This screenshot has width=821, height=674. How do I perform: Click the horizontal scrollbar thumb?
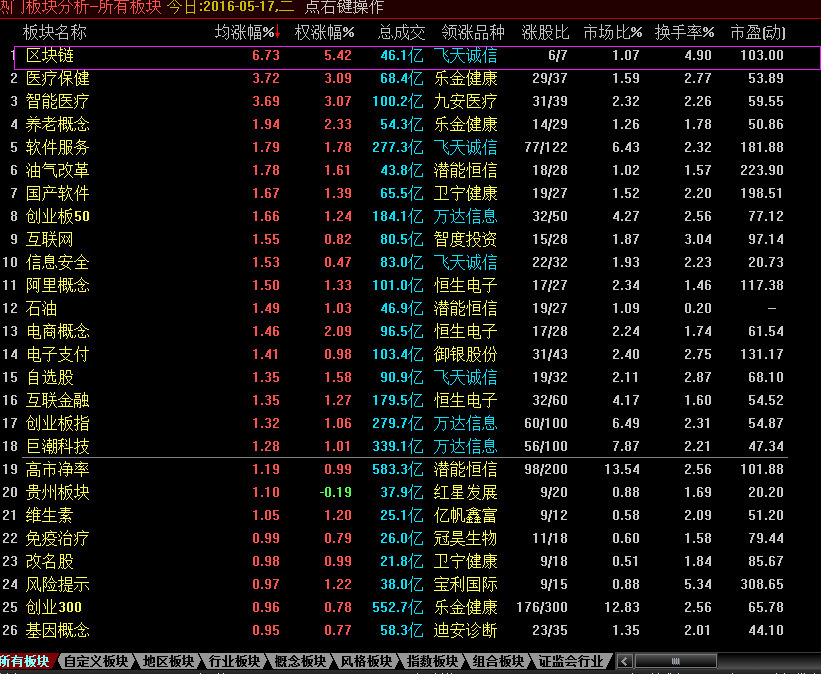675,661
